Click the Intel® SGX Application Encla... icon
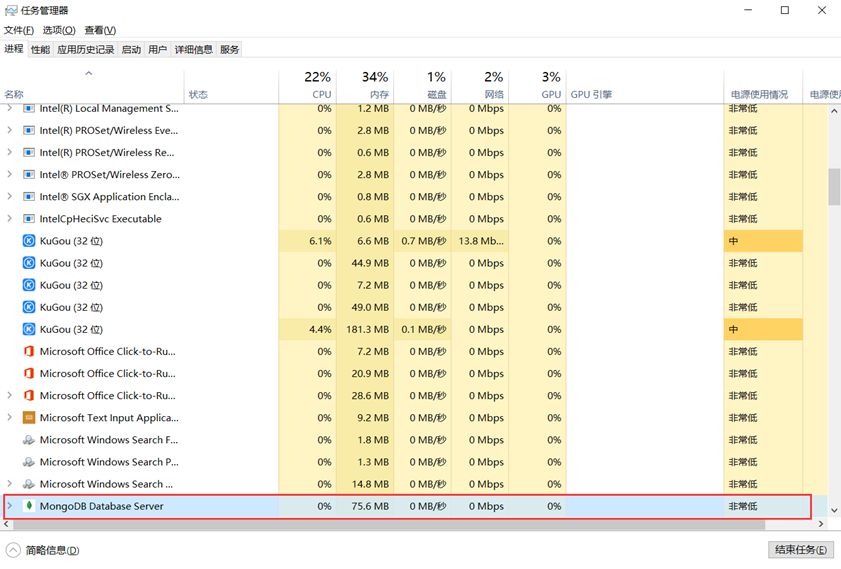841x569 pixels. click(x=29, y=196)
